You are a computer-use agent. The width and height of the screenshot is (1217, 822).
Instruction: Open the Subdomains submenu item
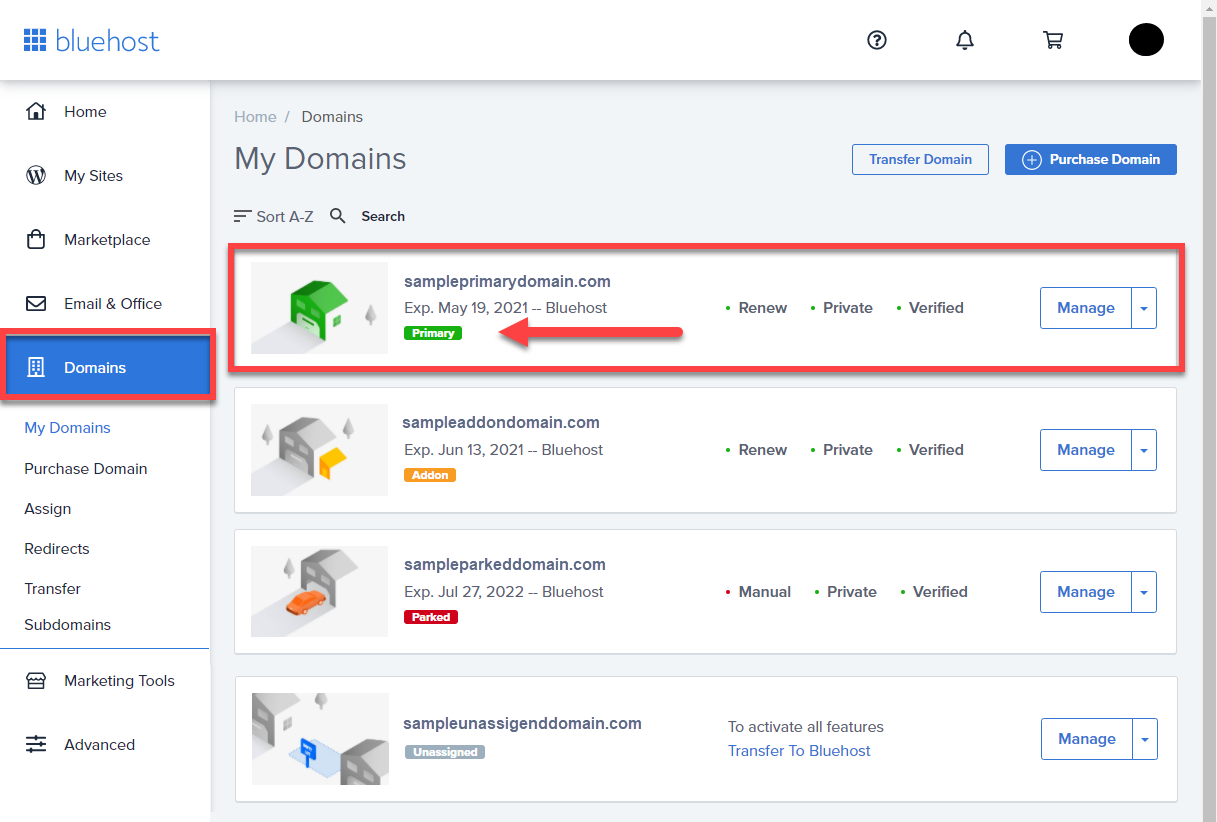click(x=68, y=625)
